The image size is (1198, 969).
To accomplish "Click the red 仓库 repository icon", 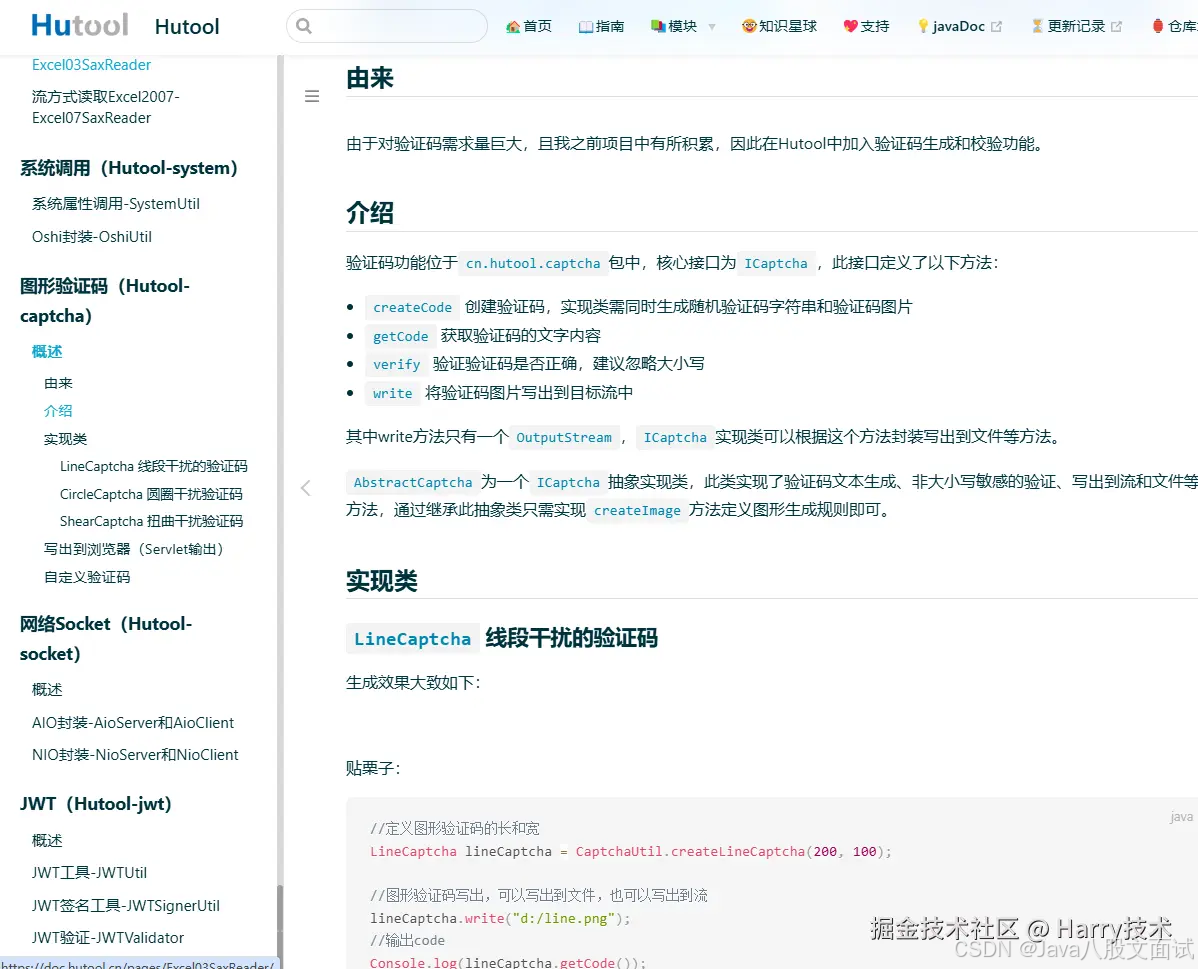I will 1159,25.
